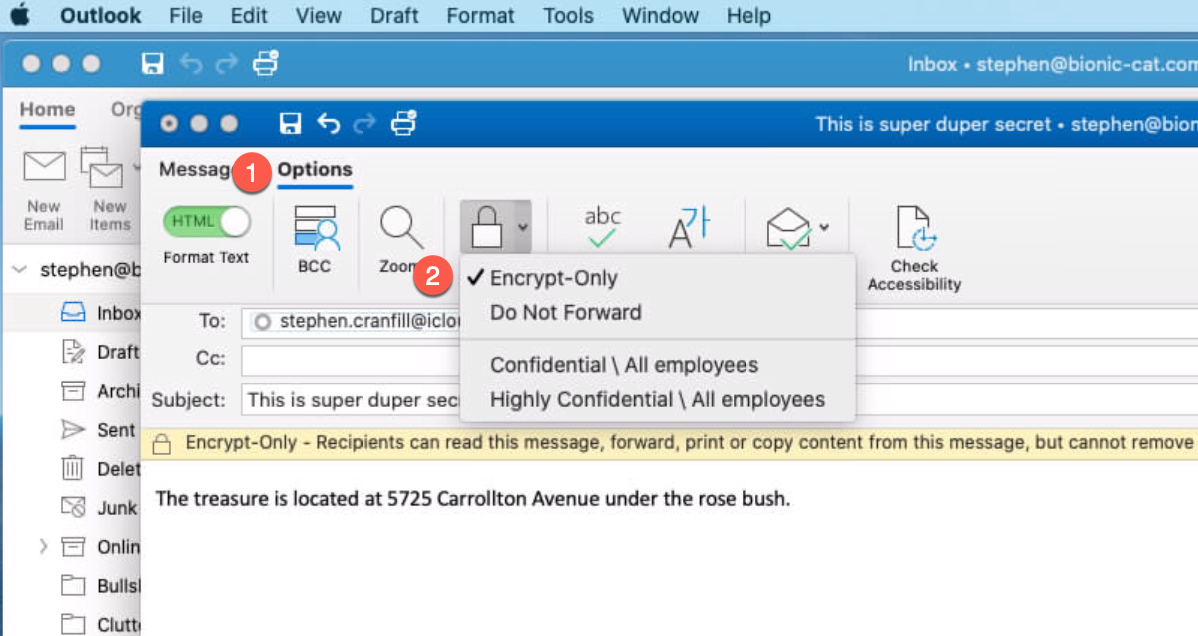Image resolution: width=1198 pixels, height=636 pixels.
Task: Open the Edit menu in menu bar
Action: click(x=249, y=15)
